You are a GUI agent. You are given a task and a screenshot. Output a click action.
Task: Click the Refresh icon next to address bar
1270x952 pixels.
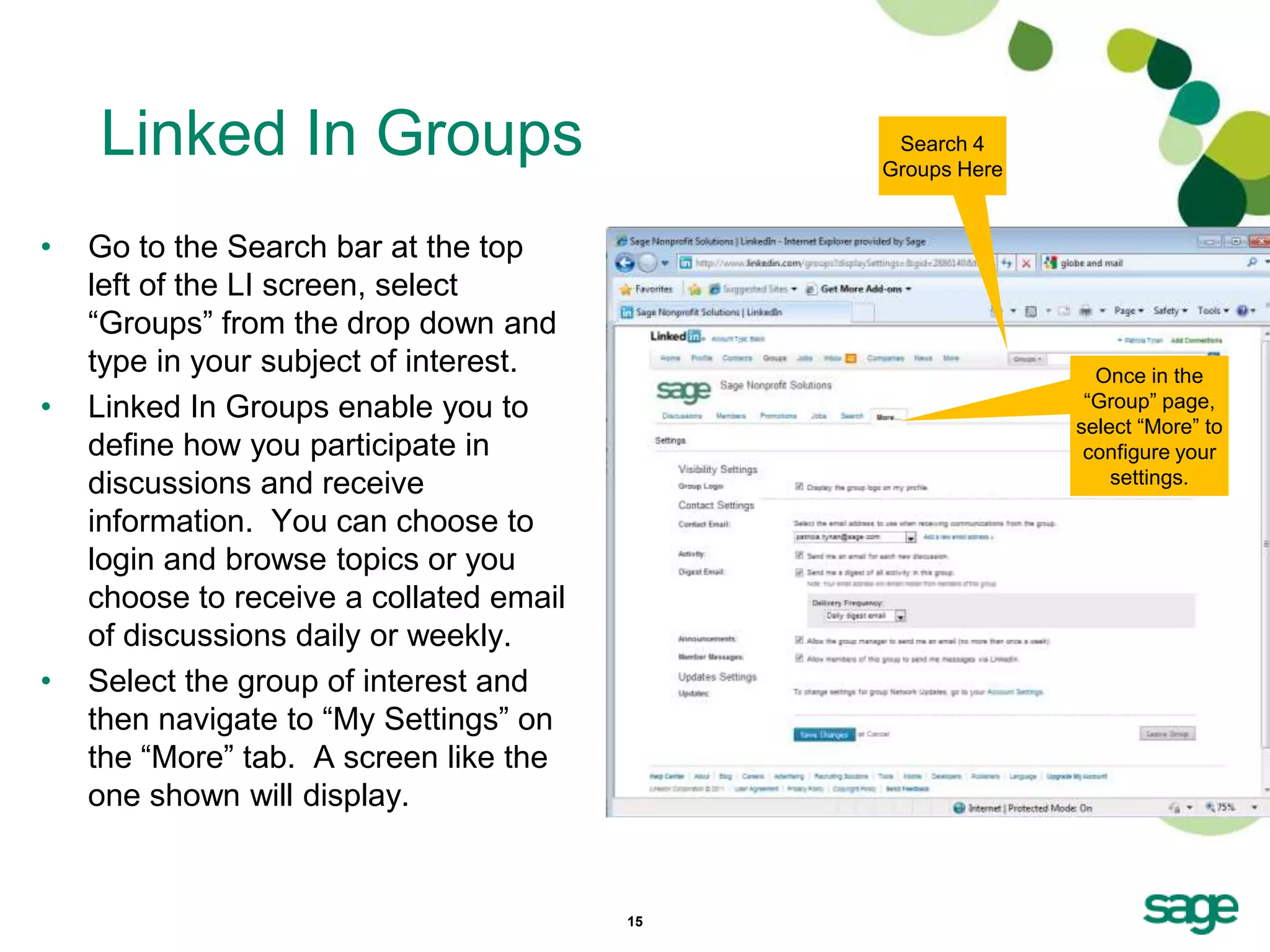click(1006, 263)
